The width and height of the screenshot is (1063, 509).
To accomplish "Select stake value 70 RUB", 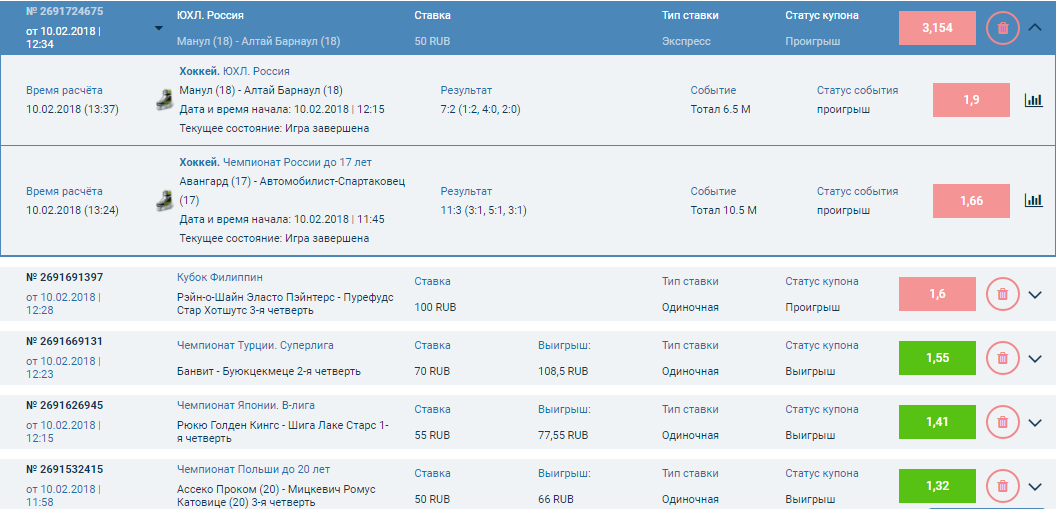I will point(433,371).
